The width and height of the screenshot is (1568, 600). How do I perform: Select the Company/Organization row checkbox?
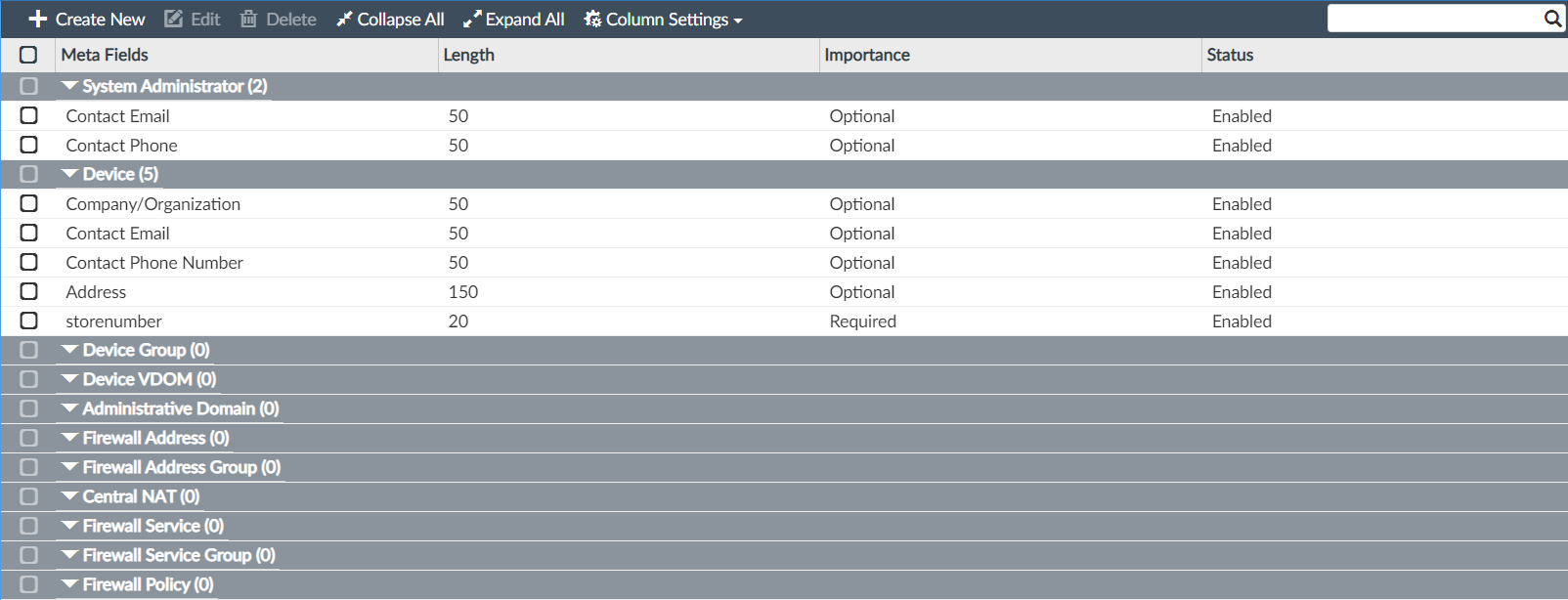(29, 203)
